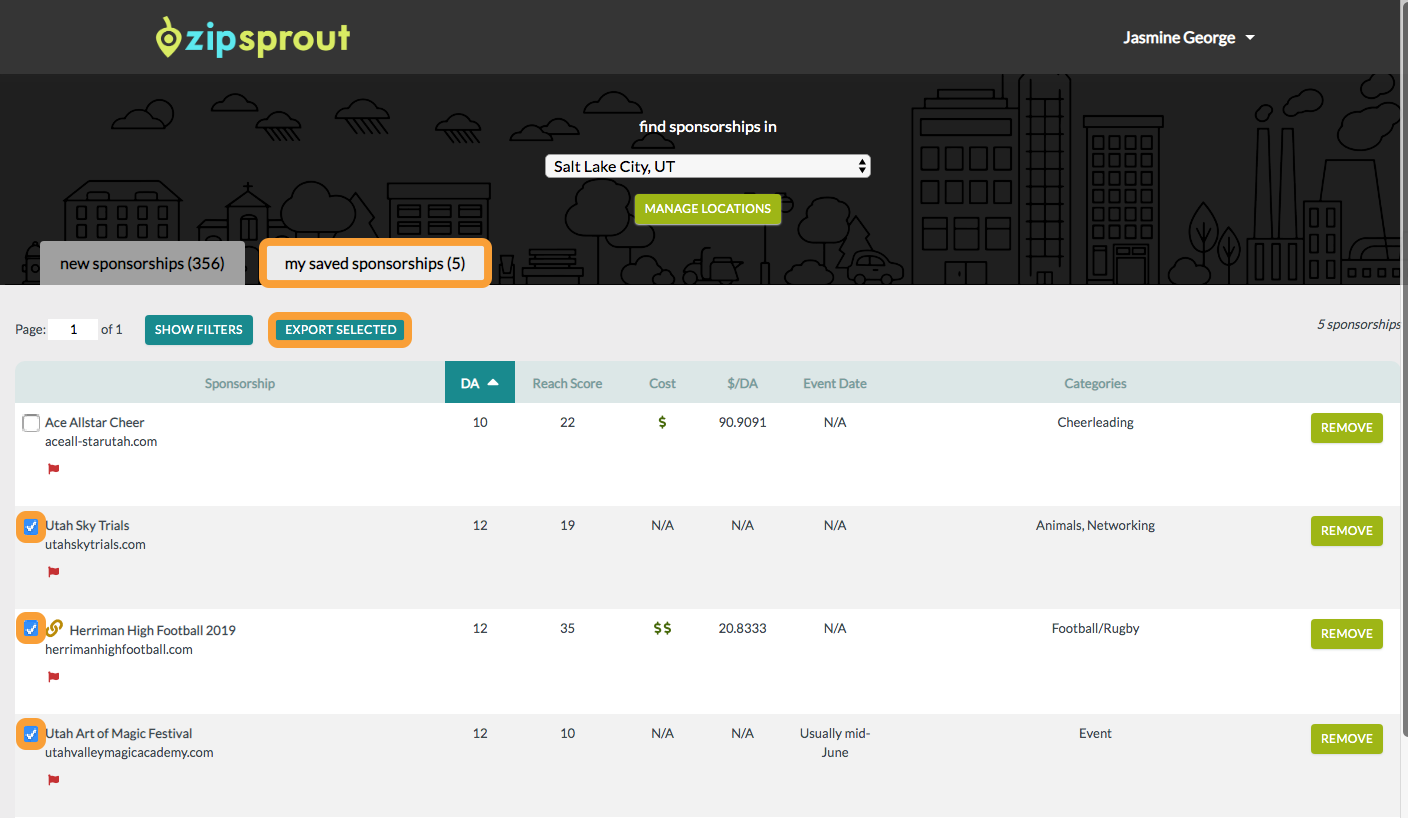The height and width of the screenshot is (818, 1408).
Task: Open the Salt Lake City, UT location dropdown
Action: 708,166
